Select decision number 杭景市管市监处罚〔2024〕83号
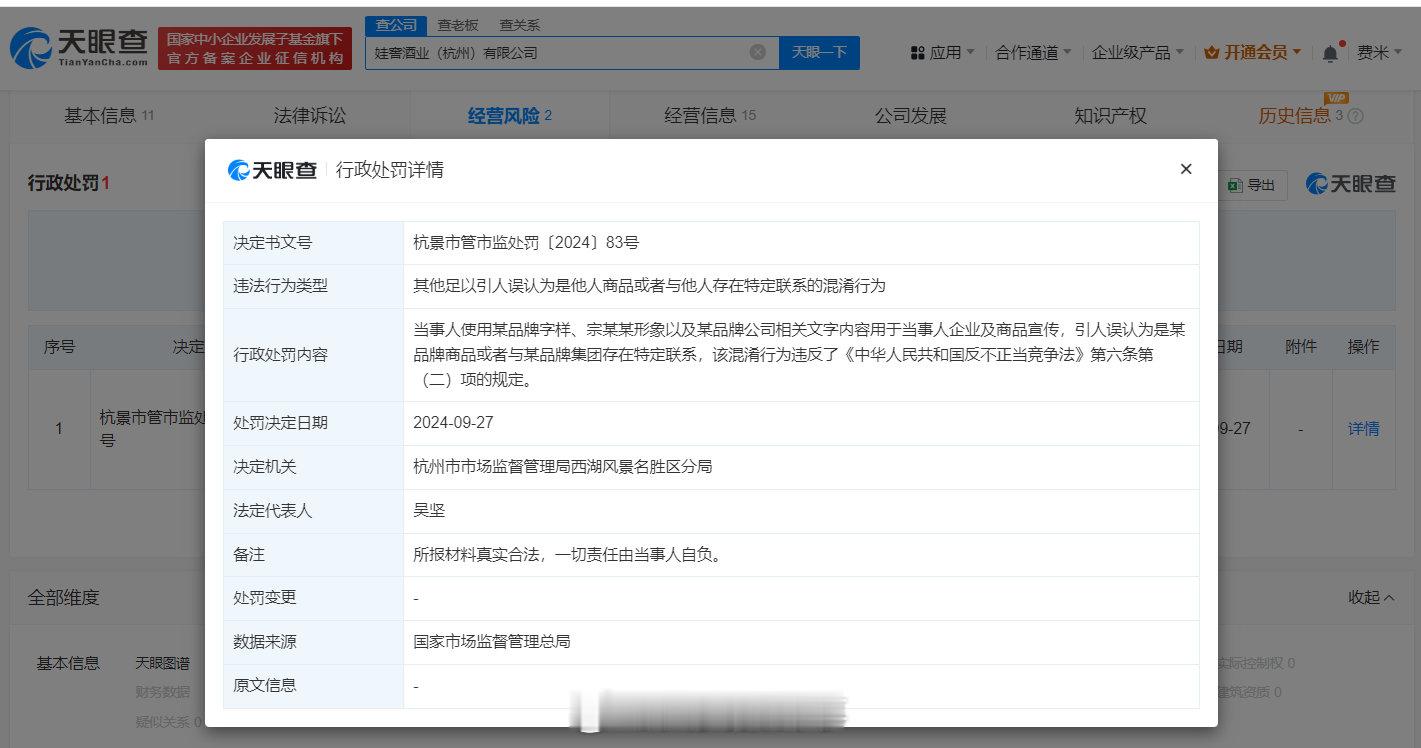 click(526, 242)
